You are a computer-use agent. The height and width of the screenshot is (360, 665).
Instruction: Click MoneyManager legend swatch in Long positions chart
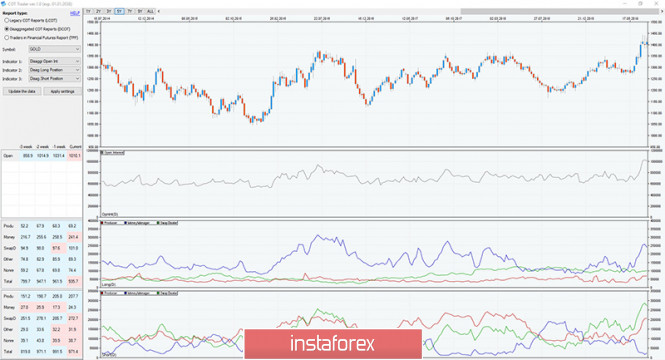click(x=126, y=223)
